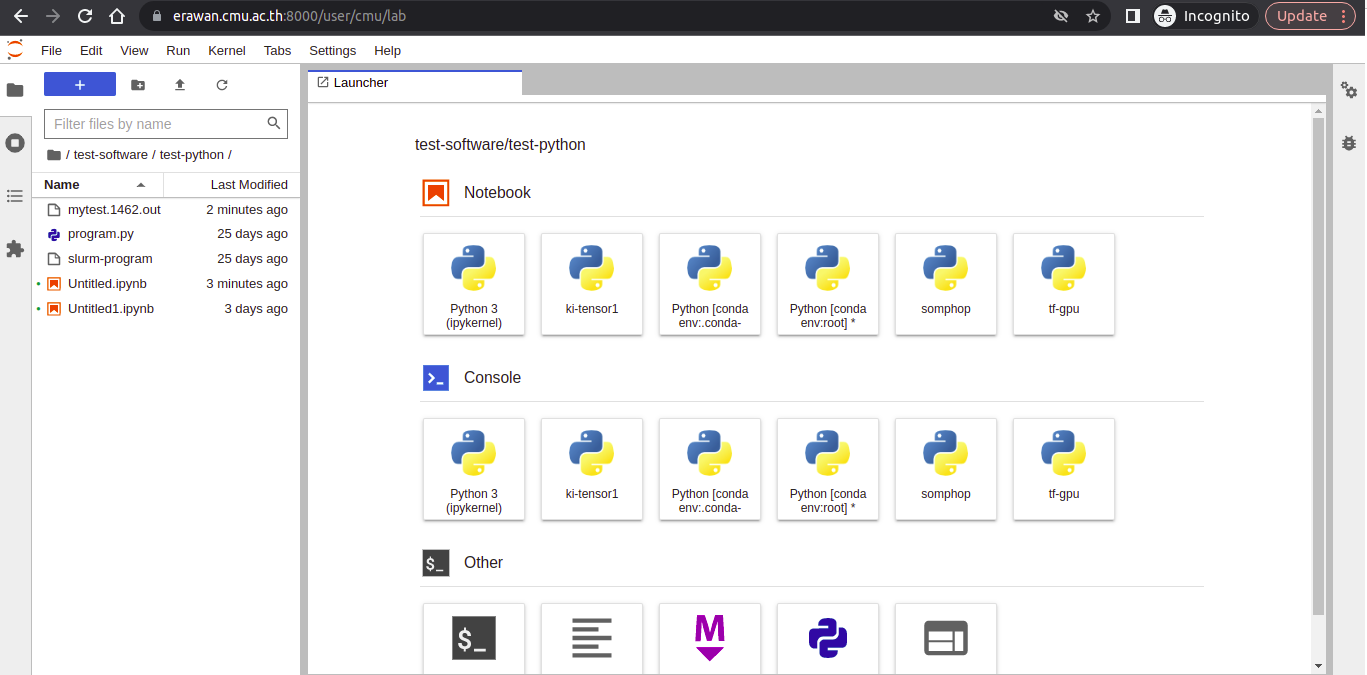Click the browser address bar URL
This screenshot has height=675, width=1367.
[x=289, y=16]
